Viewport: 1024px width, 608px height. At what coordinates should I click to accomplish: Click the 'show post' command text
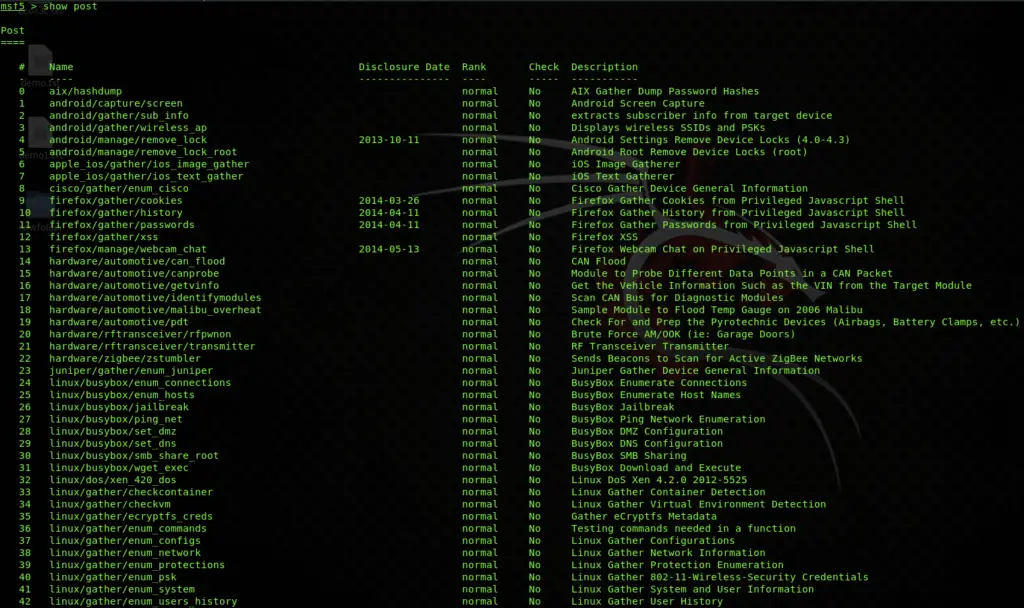[70, 7]
